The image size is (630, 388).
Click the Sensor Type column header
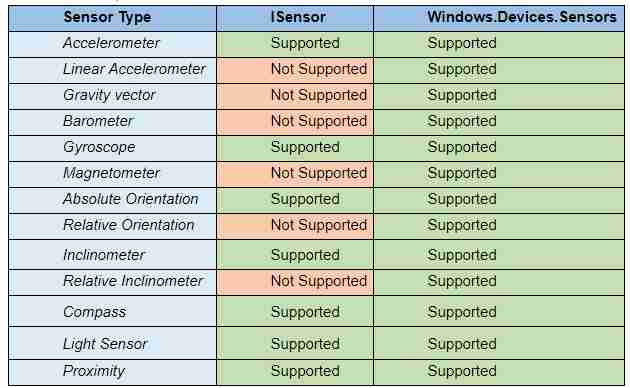tap(107, 17)
